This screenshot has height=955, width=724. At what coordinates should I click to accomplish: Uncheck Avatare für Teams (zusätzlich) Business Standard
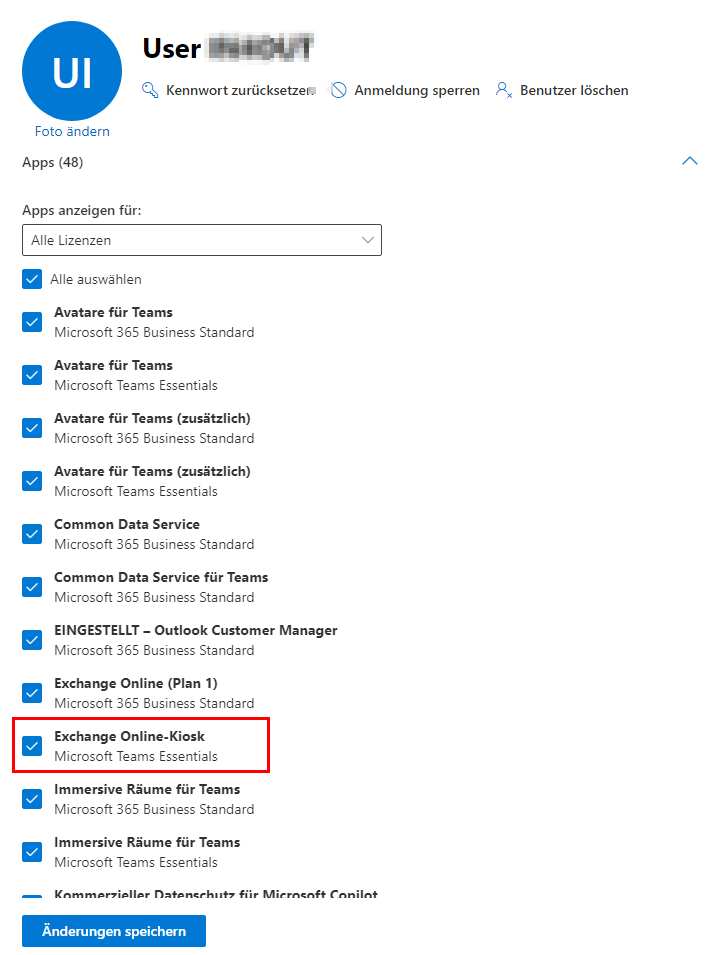pyautogui.click(x=32, y=428)
